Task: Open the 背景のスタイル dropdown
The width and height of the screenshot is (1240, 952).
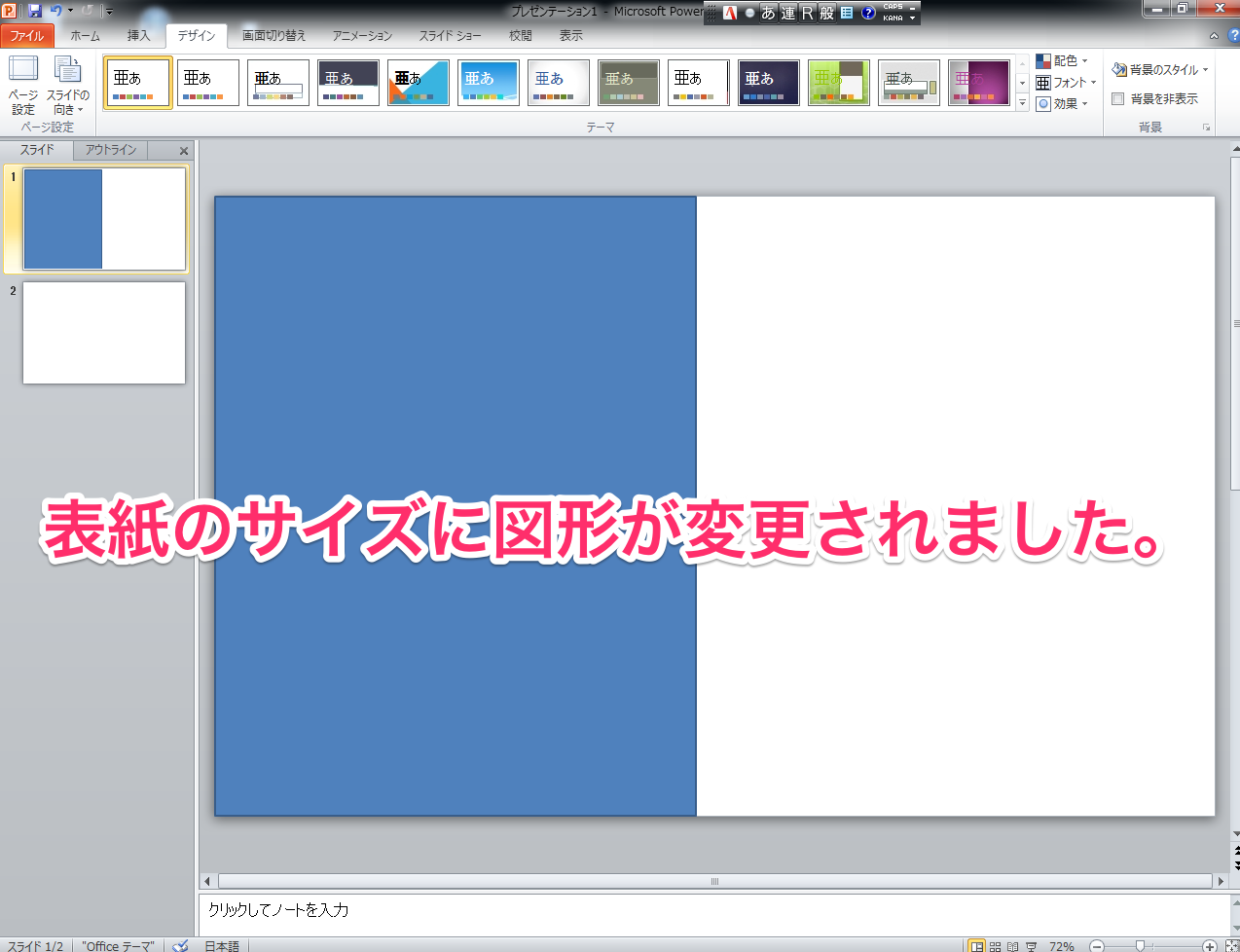Action: 1160,70
